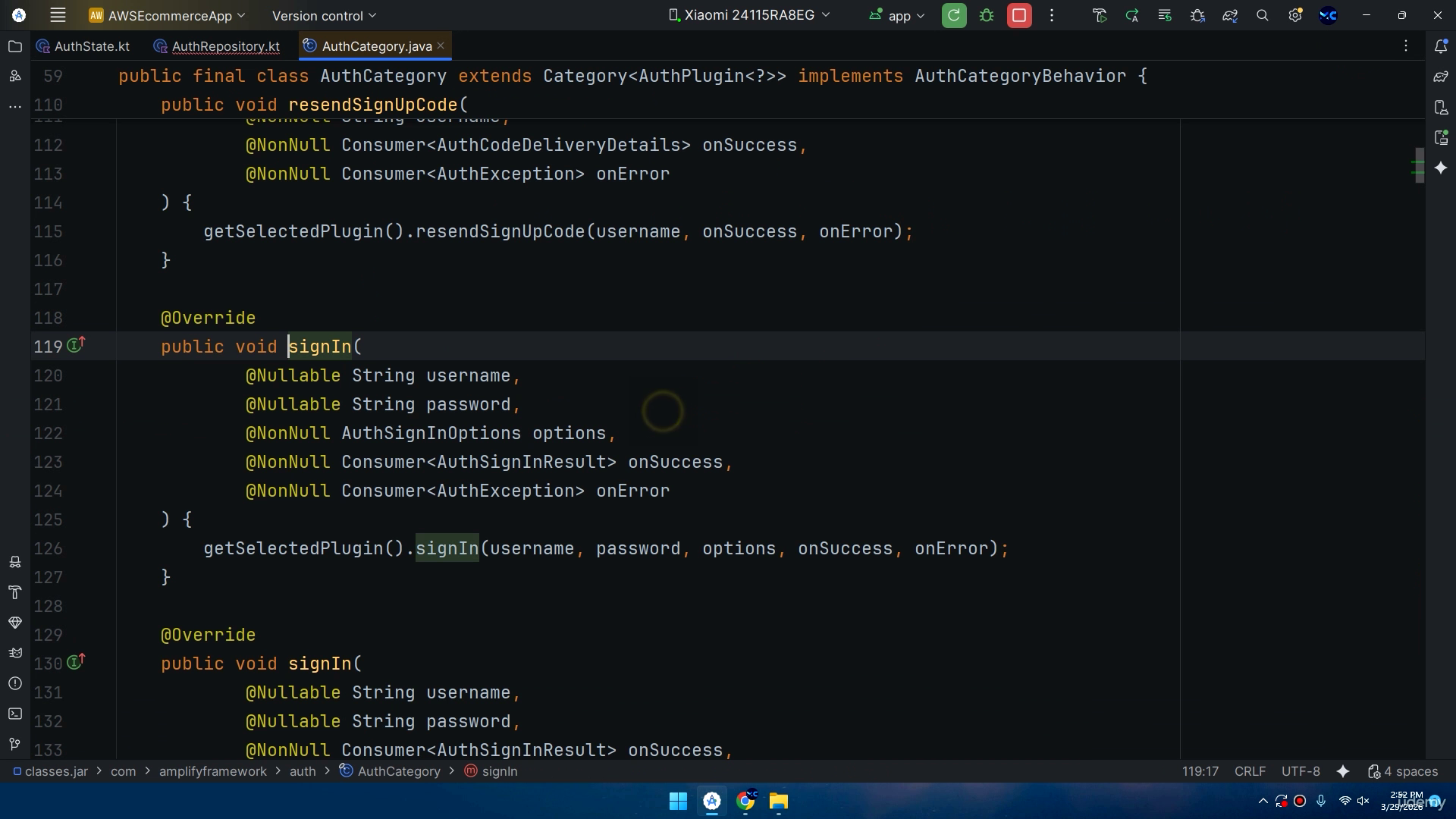Click the amplifyframework breadcrumb

coord(213,771)
